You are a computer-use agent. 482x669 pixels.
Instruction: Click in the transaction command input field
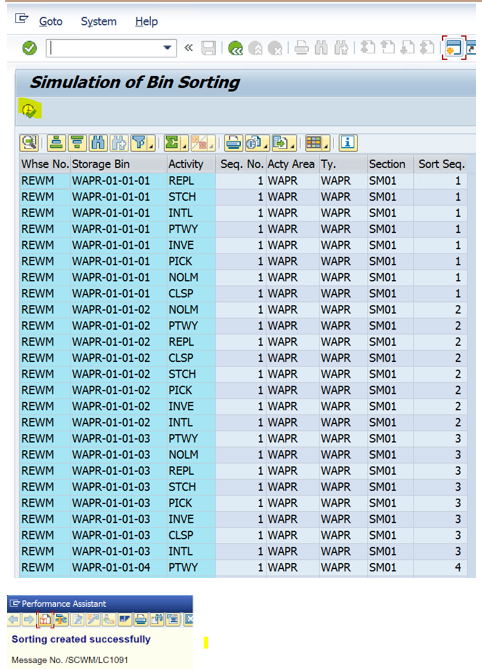105,48
